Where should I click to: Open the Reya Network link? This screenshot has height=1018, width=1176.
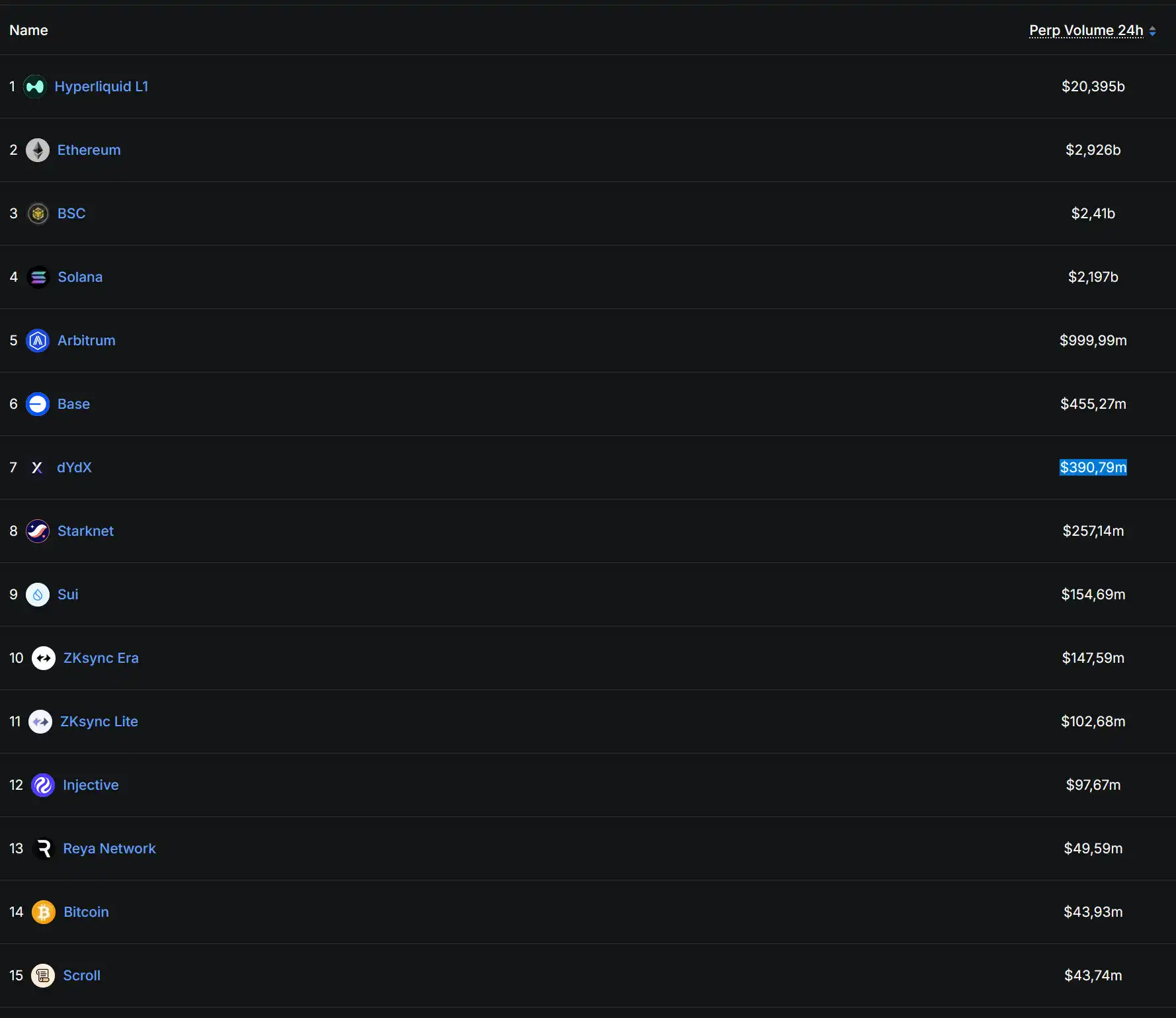click(x=109, y=849)
